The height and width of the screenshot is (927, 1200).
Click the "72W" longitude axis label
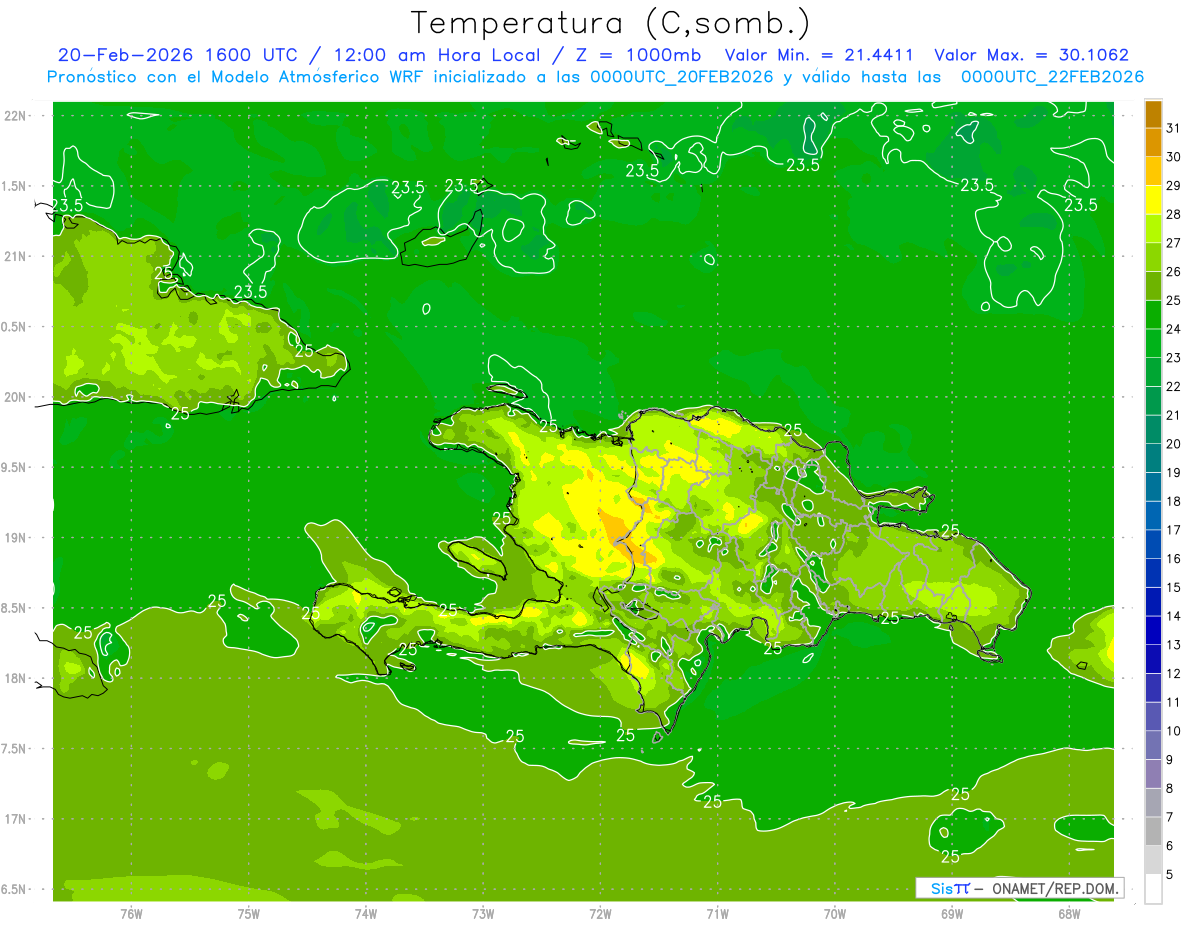coord(600,914)
